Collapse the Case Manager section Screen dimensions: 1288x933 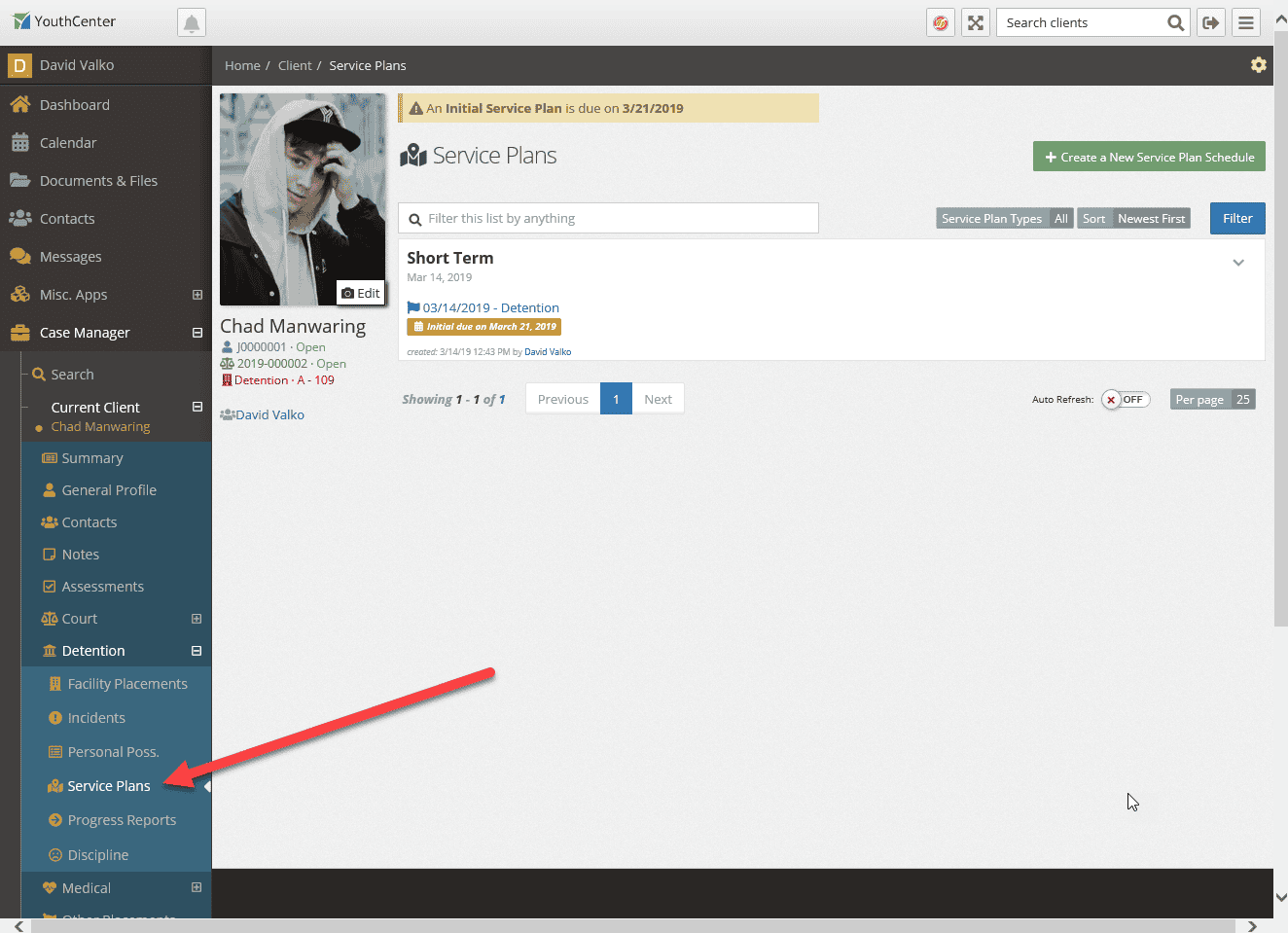[x=197, y=333]
